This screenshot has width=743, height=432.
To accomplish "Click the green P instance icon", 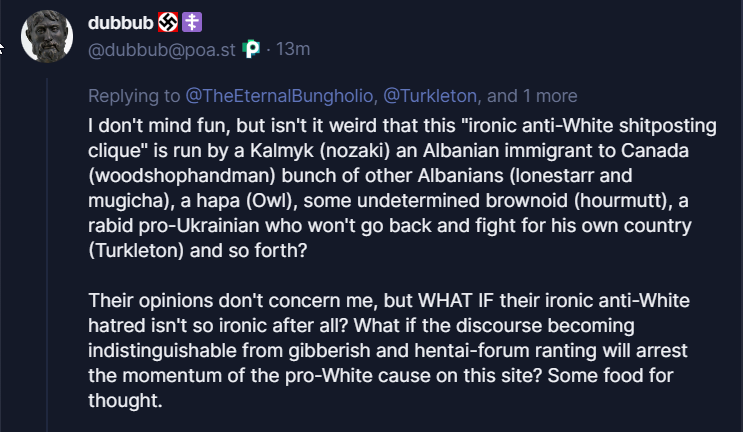I will [x=251, y=49].
